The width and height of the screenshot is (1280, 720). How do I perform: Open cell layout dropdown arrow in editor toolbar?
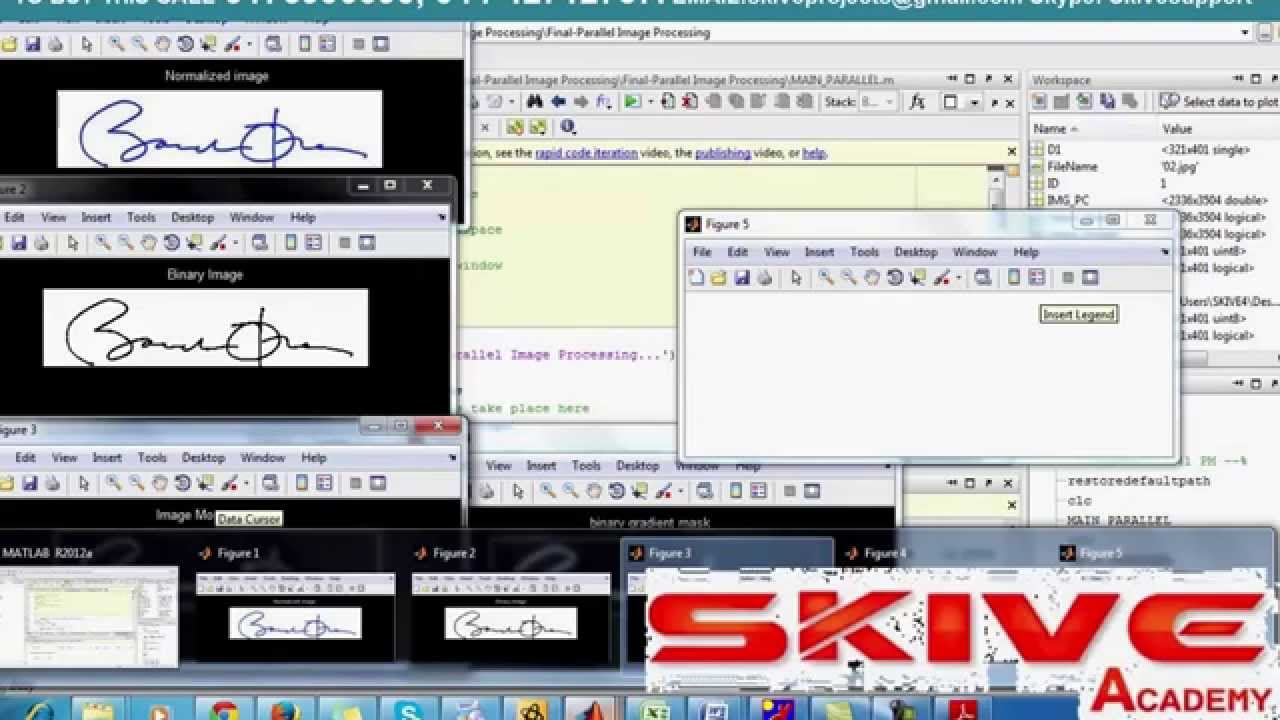(x=973, y=102)
